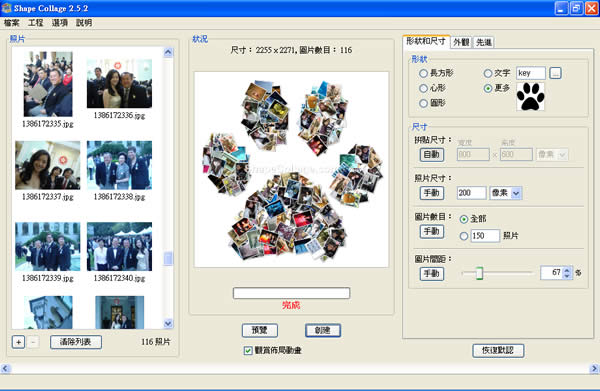Click the photo spacing slider handle
This screenshot has width=600, height=391.
coord(479,273)
